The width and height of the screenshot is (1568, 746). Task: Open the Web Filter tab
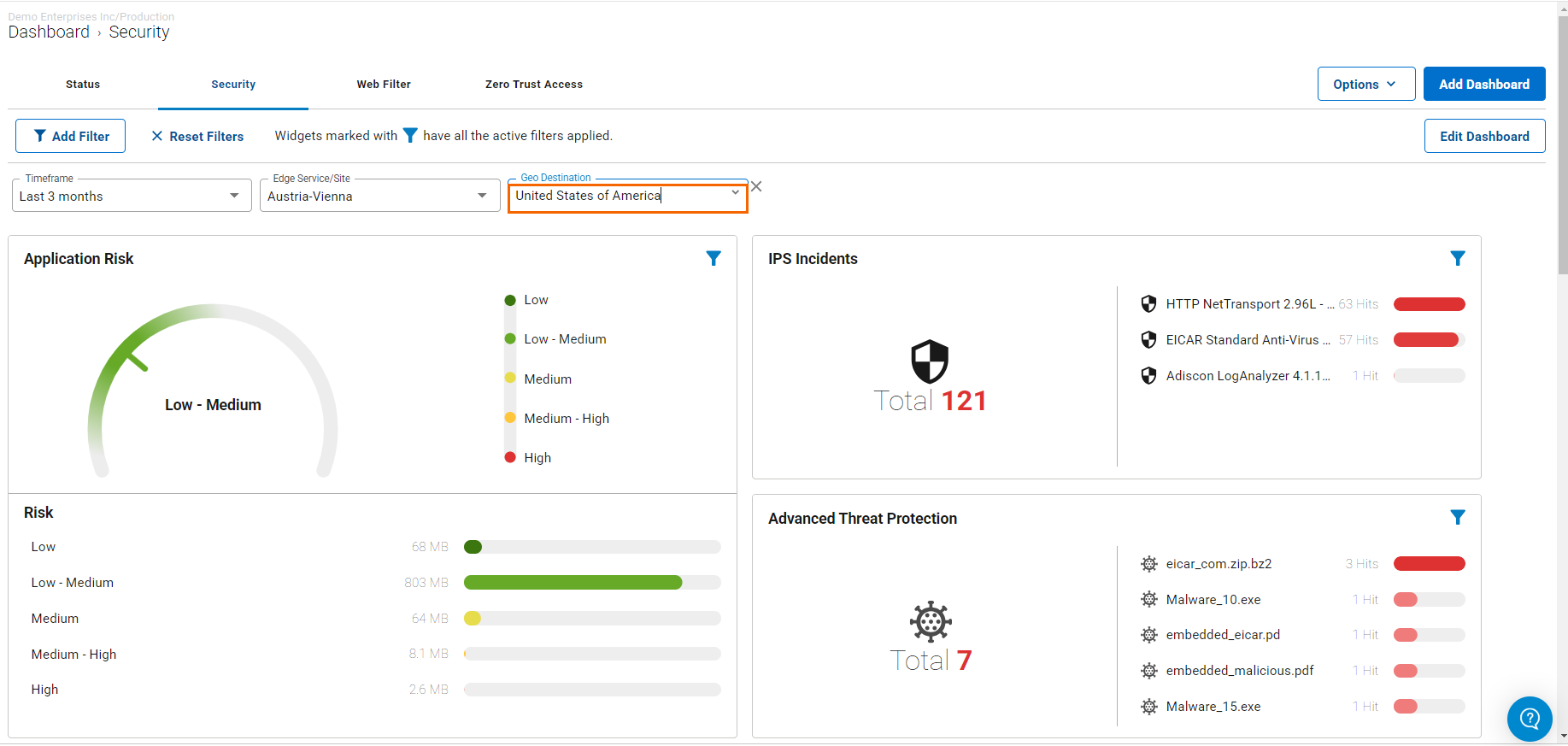[384, 84]
